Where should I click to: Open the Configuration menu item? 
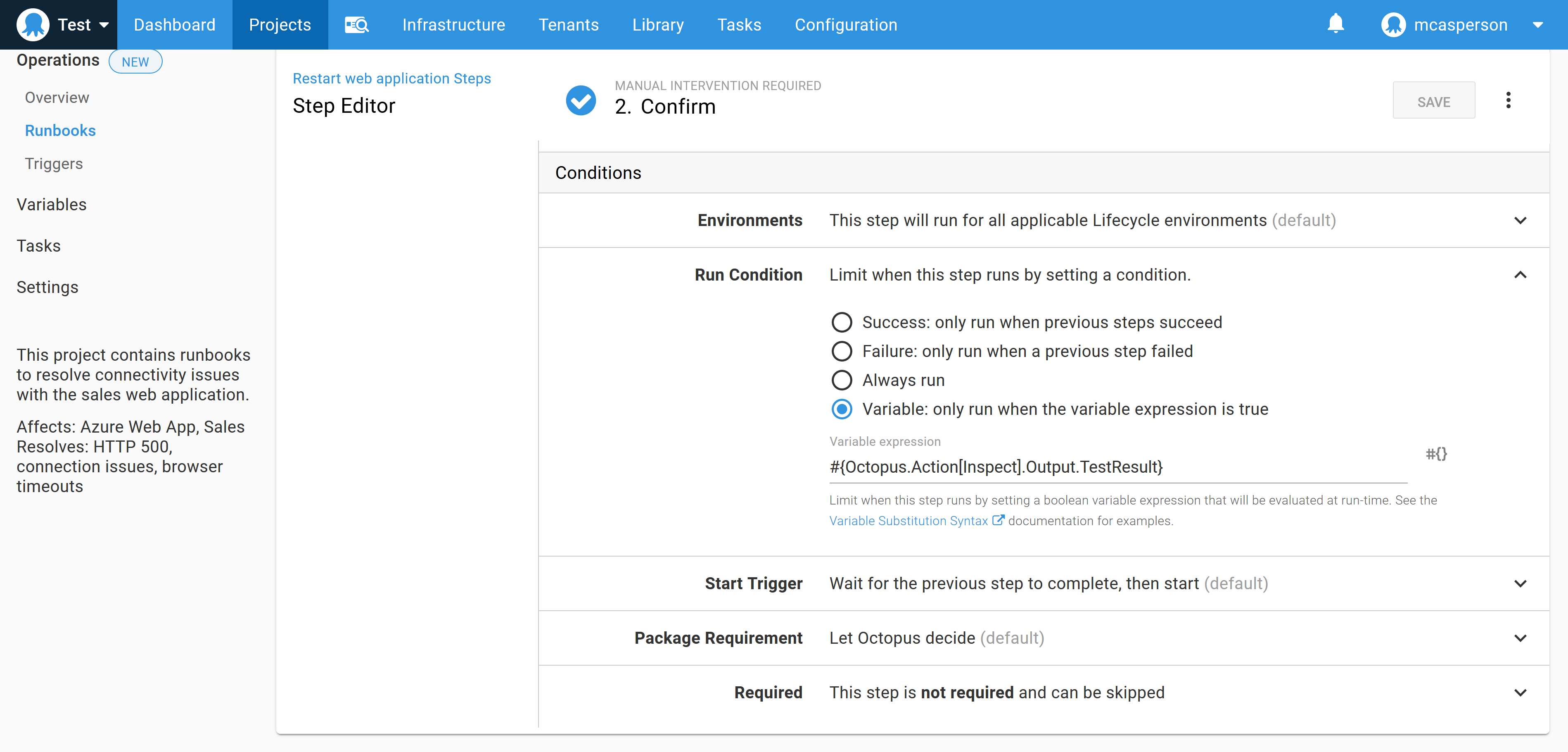pos(845,24)
